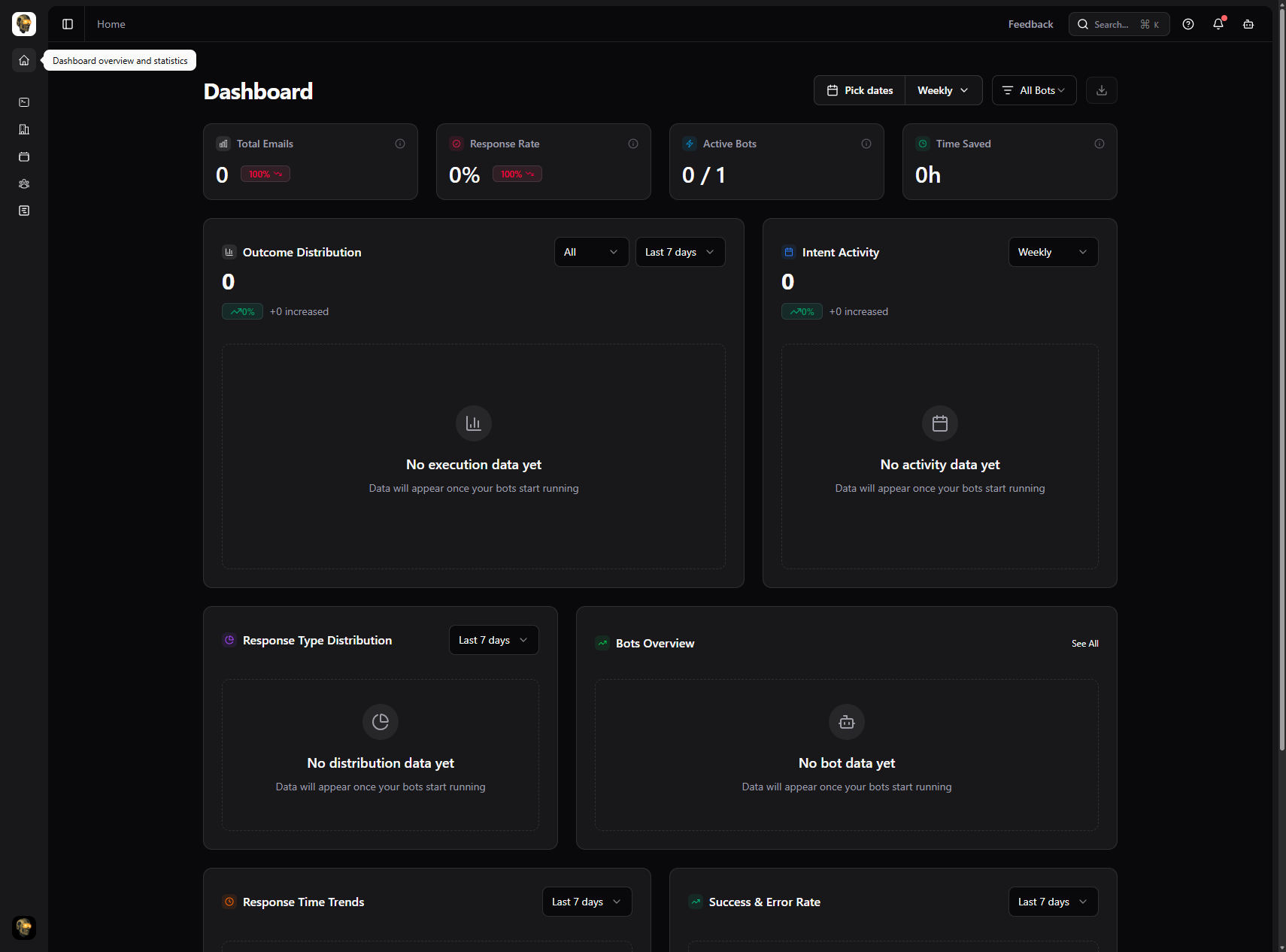Click See All in Bots Overview
The height and width of the screenshot is (952, 1286).
click(x=1084, y=643)
